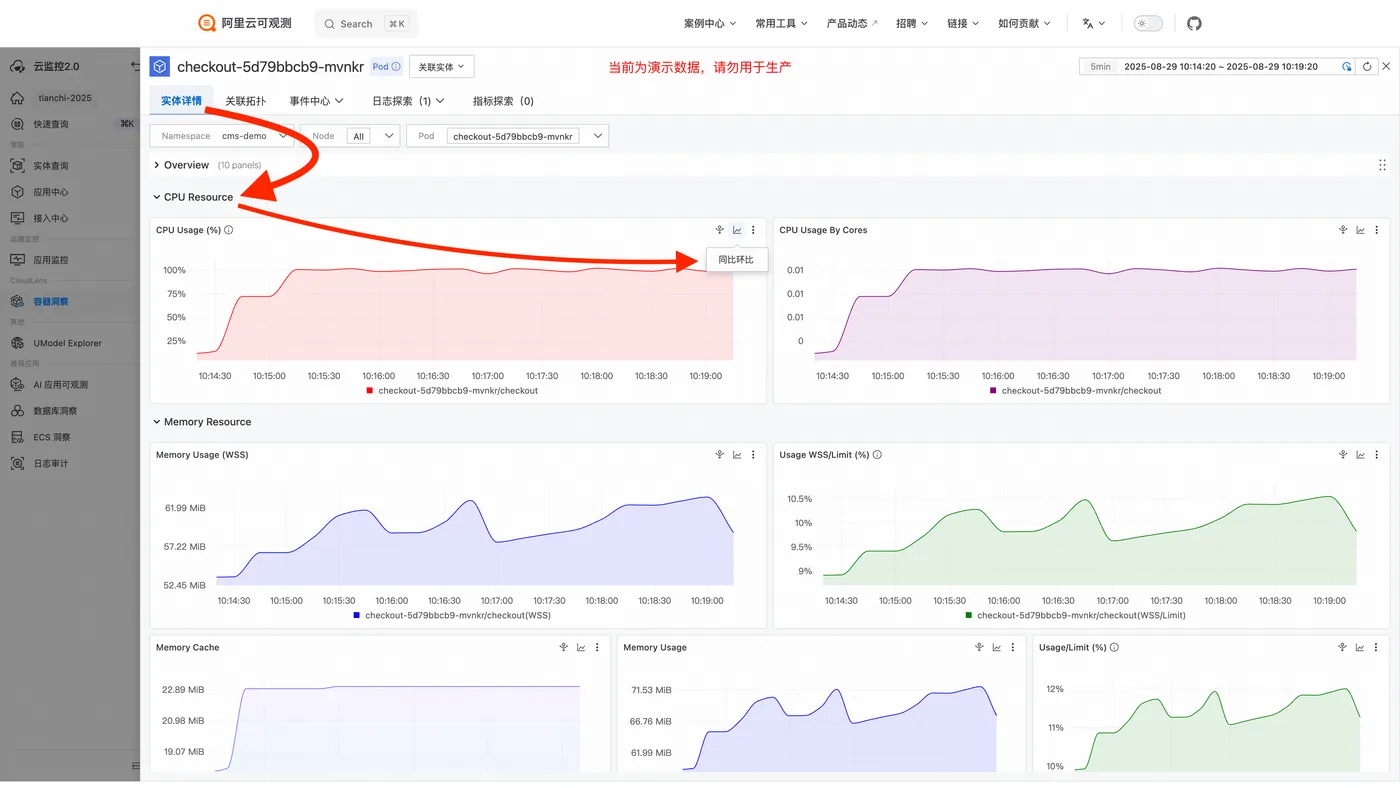Open Memory Usage (WSS) more-options menu
1400x788 pixels.
754,455
